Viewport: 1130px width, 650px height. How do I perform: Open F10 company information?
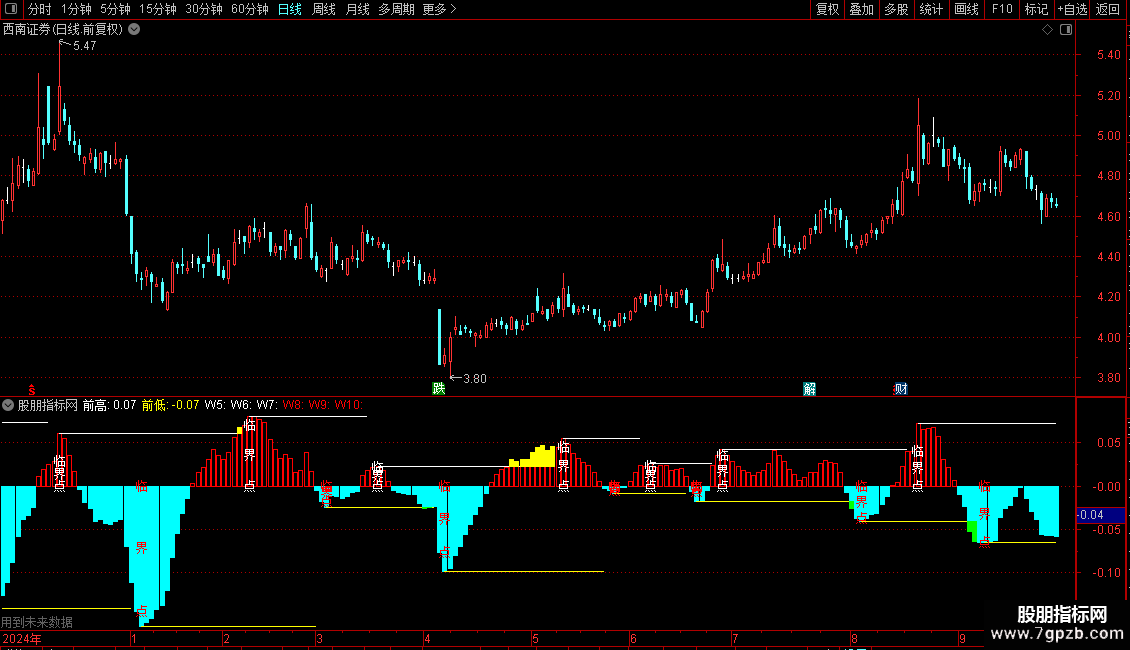pyautogui.click(x=1002, y=9)
